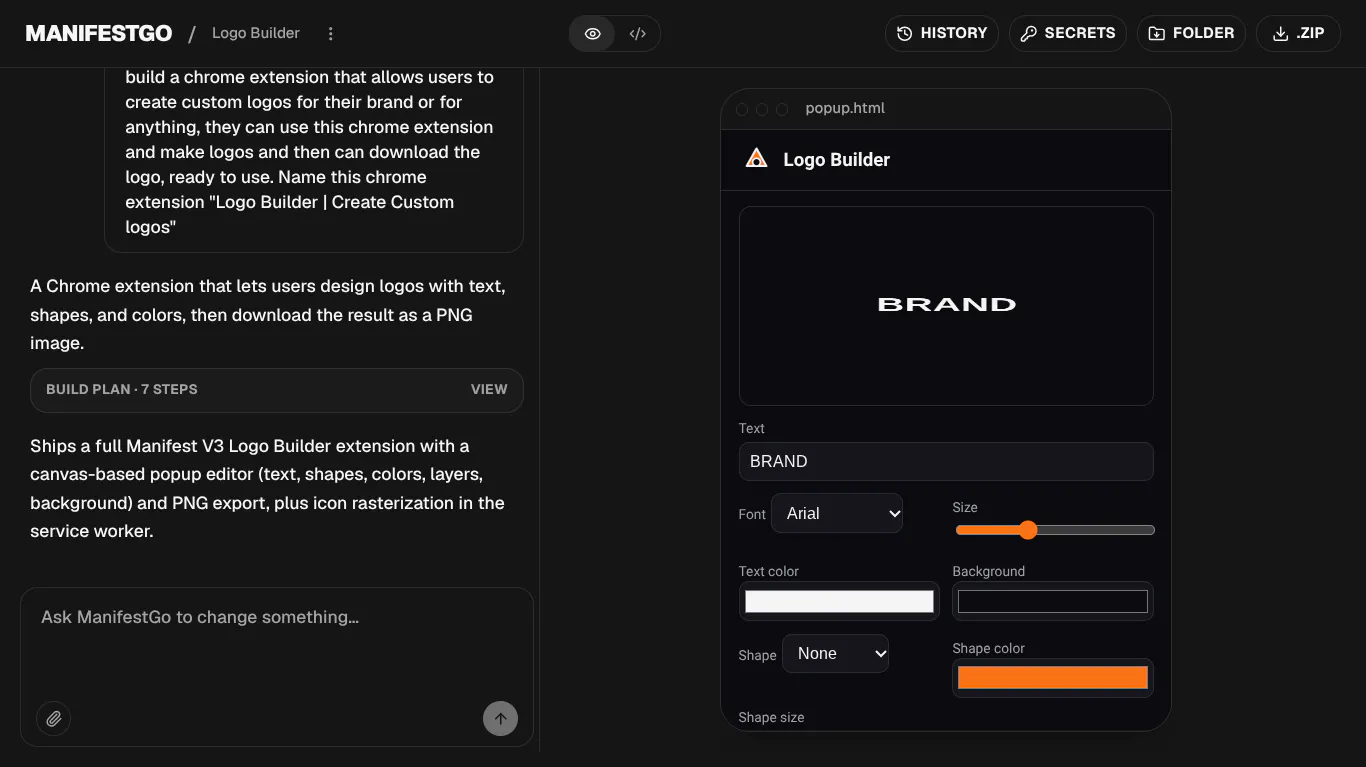
Task: Open the Secrets manager
Action: click(1068, 33)
